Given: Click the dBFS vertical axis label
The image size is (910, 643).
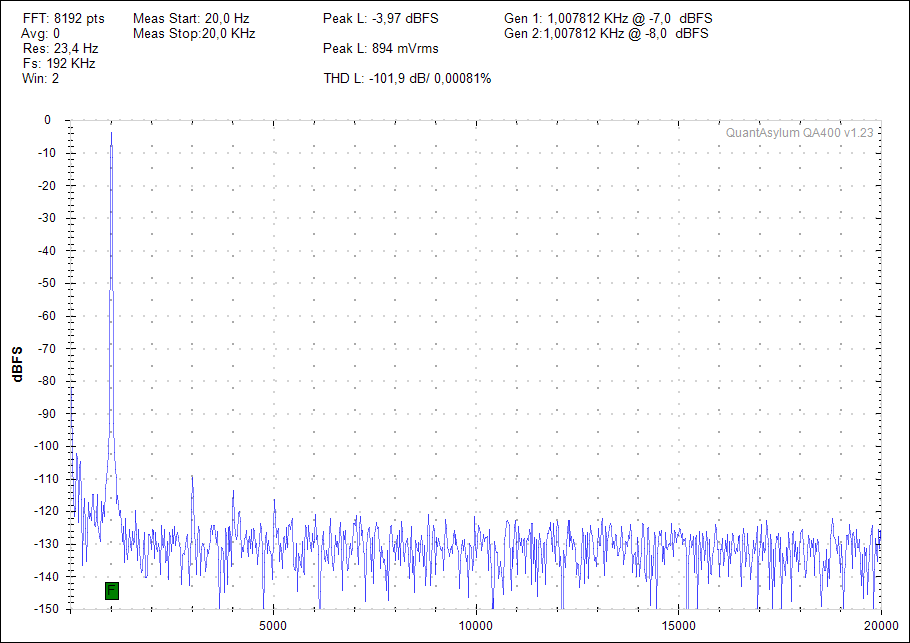Looking at the screenshot, I should pyautogui.click(x=17, y=364).
